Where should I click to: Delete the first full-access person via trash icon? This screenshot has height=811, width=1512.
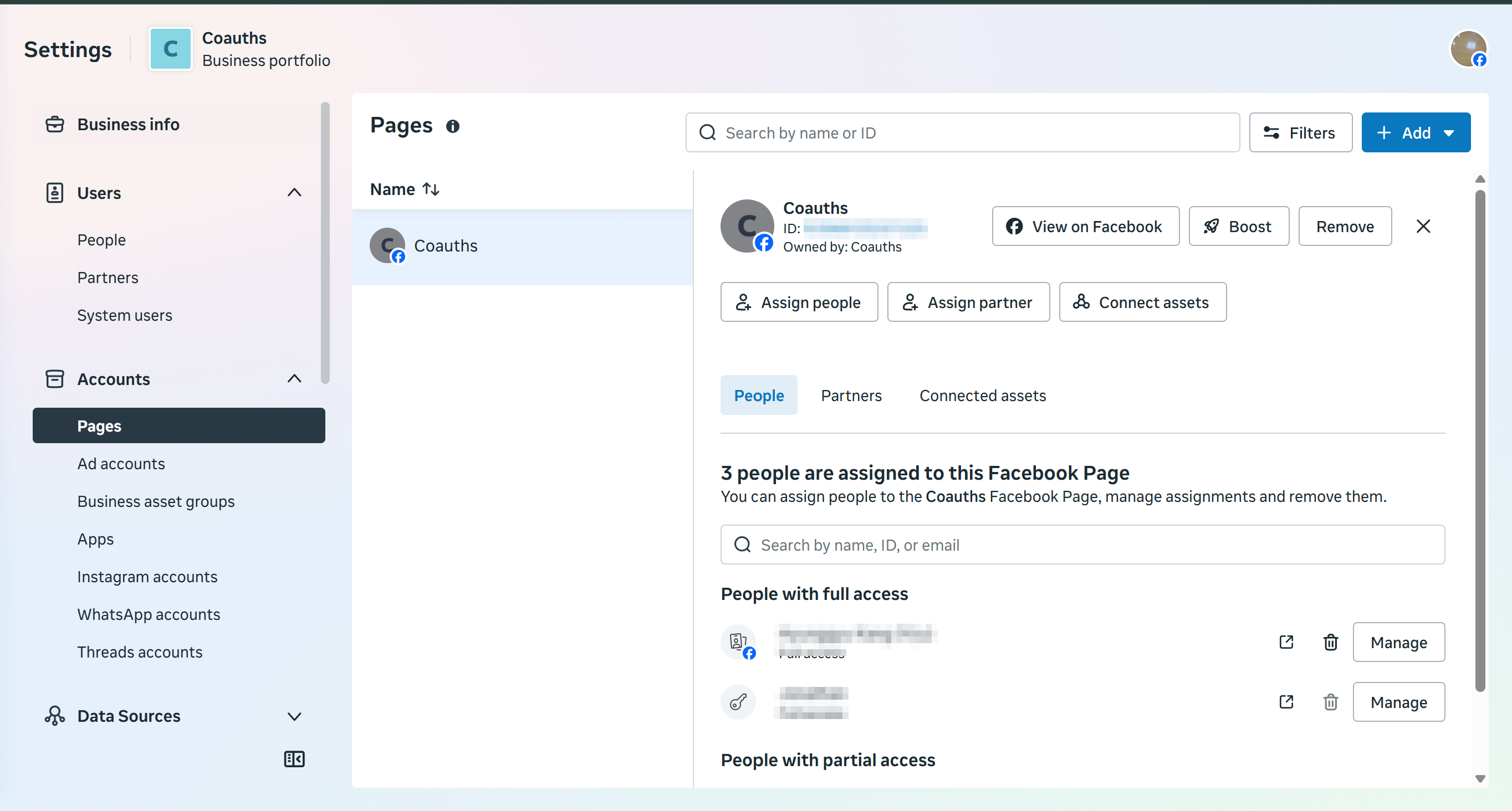pos(1331,642)
